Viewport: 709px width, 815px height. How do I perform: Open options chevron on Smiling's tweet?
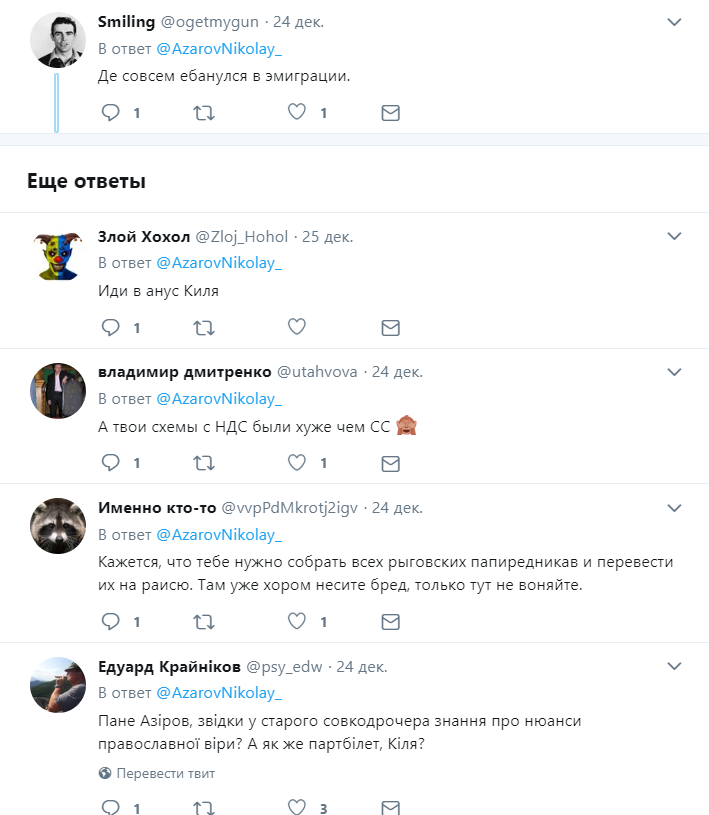coord(674,22)
